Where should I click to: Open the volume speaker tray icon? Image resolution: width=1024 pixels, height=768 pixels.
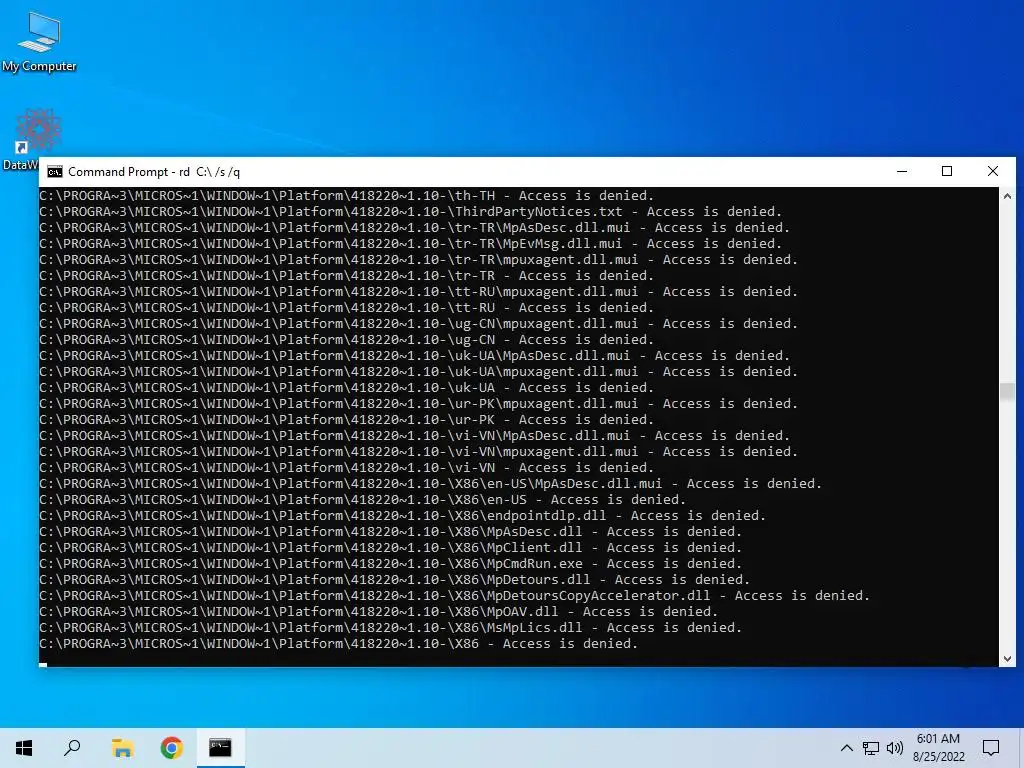[895, 748]
